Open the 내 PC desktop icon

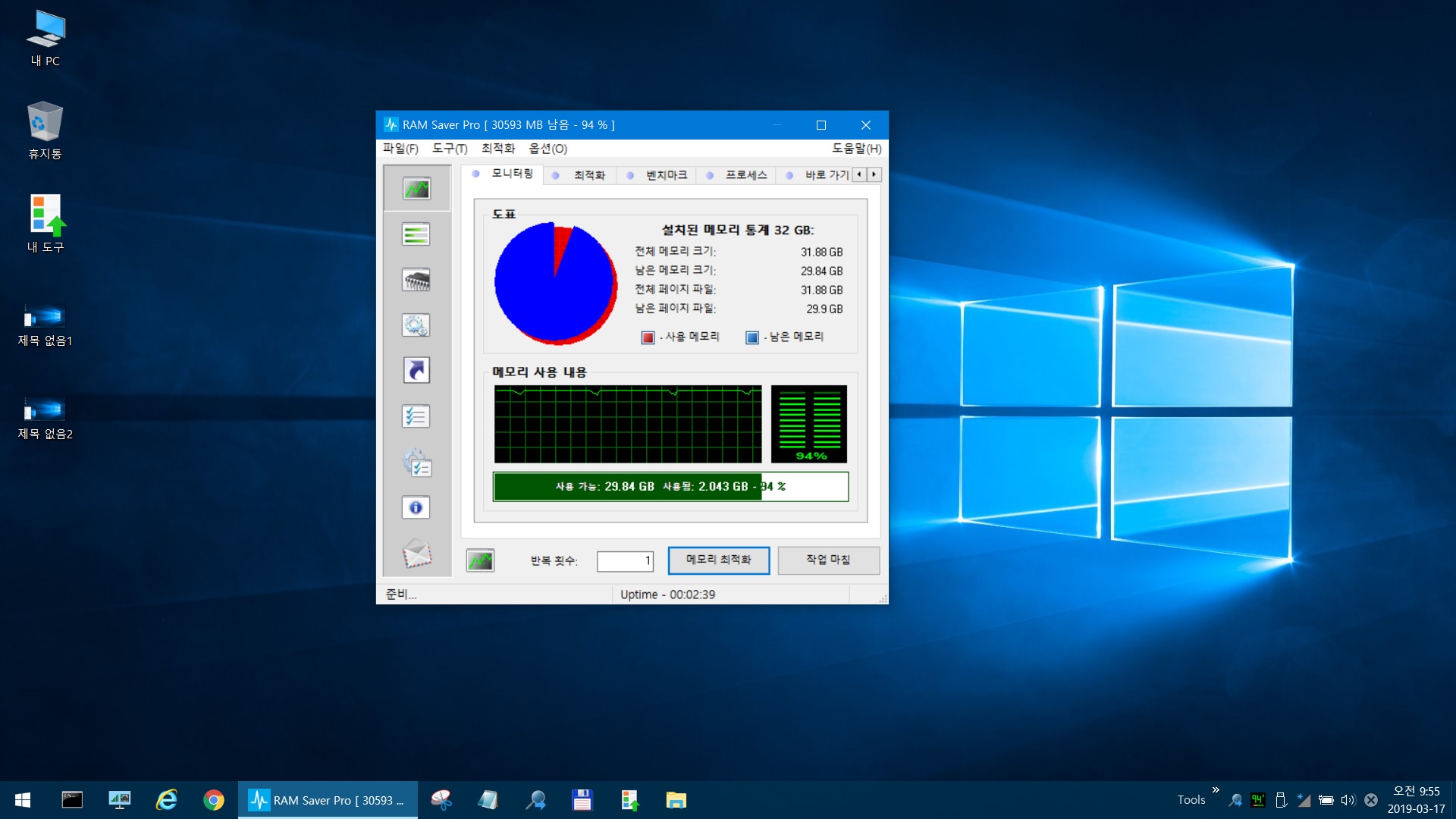[45, 39]
